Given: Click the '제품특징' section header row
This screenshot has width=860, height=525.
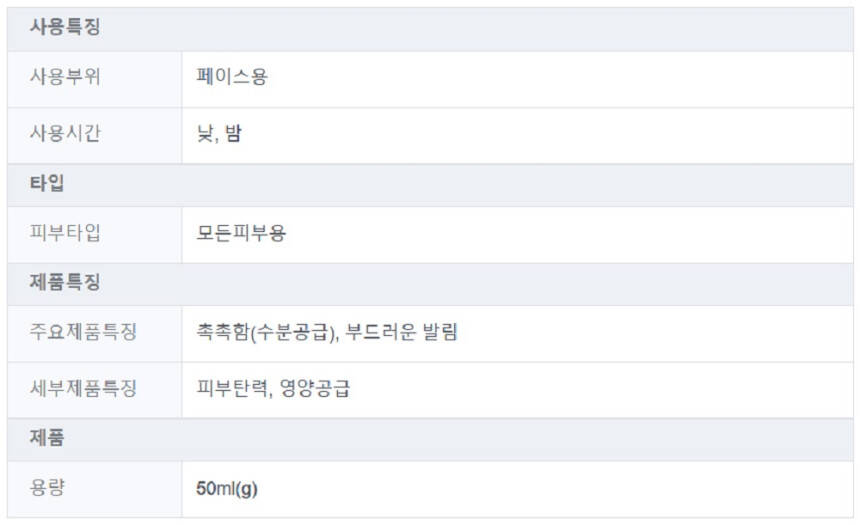Looking at the screenshot, I should pyautogui.click(x=65, y=283).
